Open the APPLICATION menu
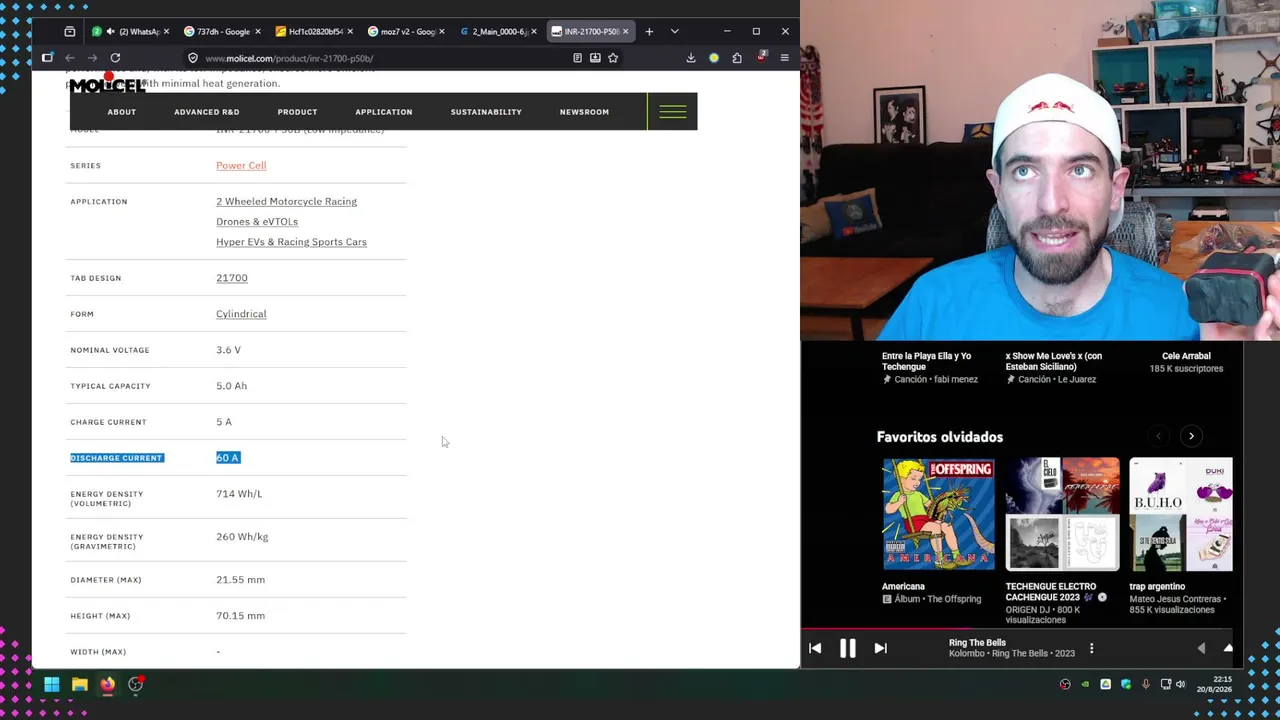 (384, 112)
